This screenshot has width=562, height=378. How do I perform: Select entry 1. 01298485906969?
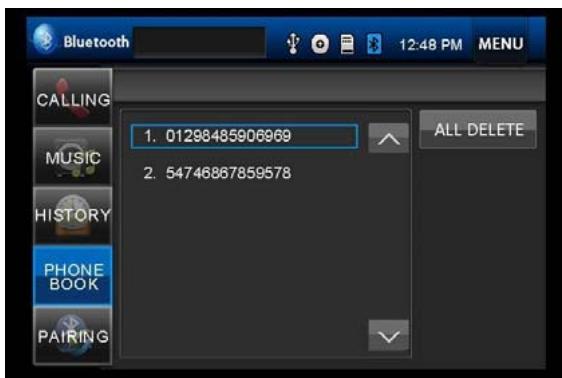click(244, 136)
